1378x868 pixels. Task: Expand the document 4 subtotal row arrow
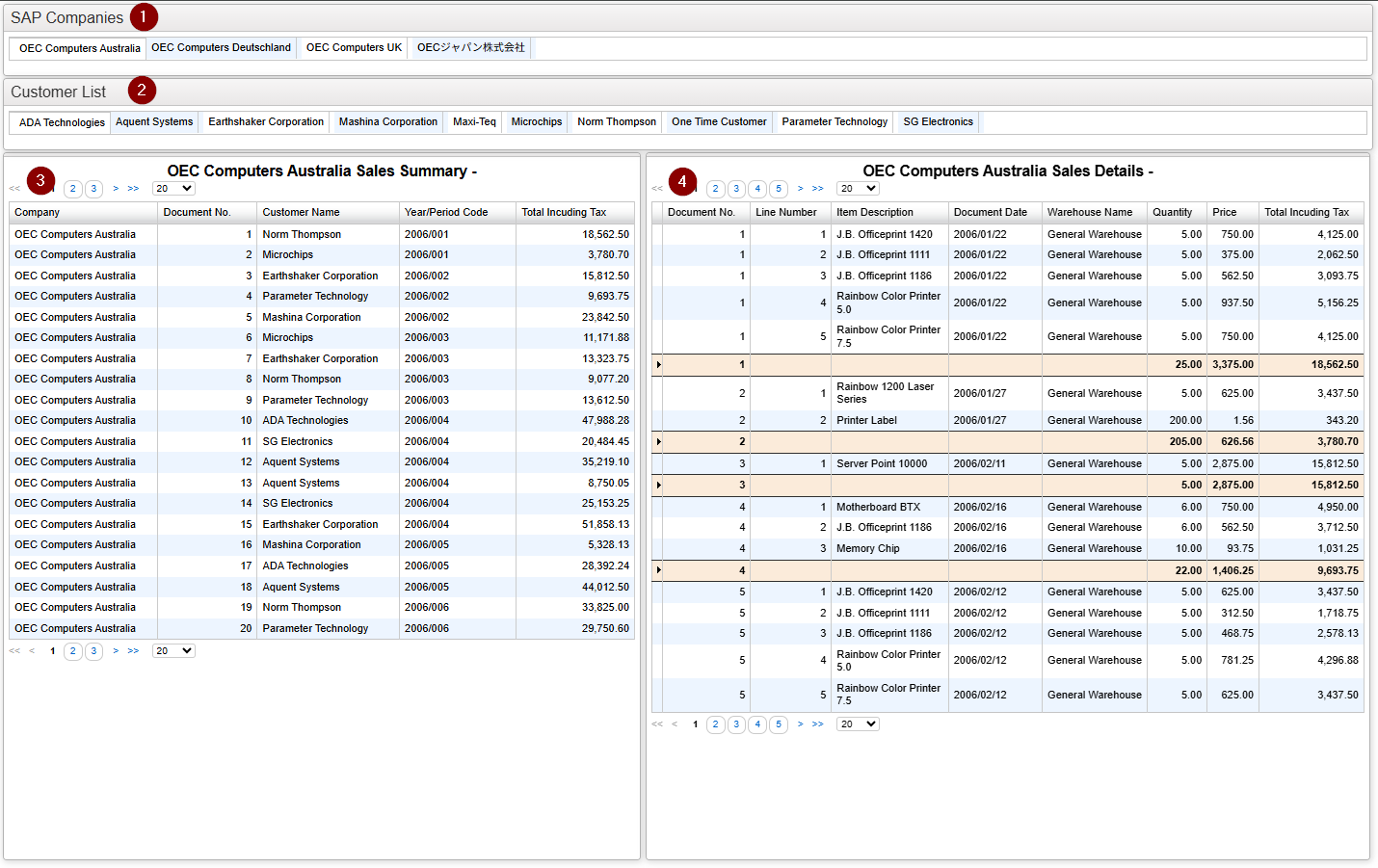(659, 570)
